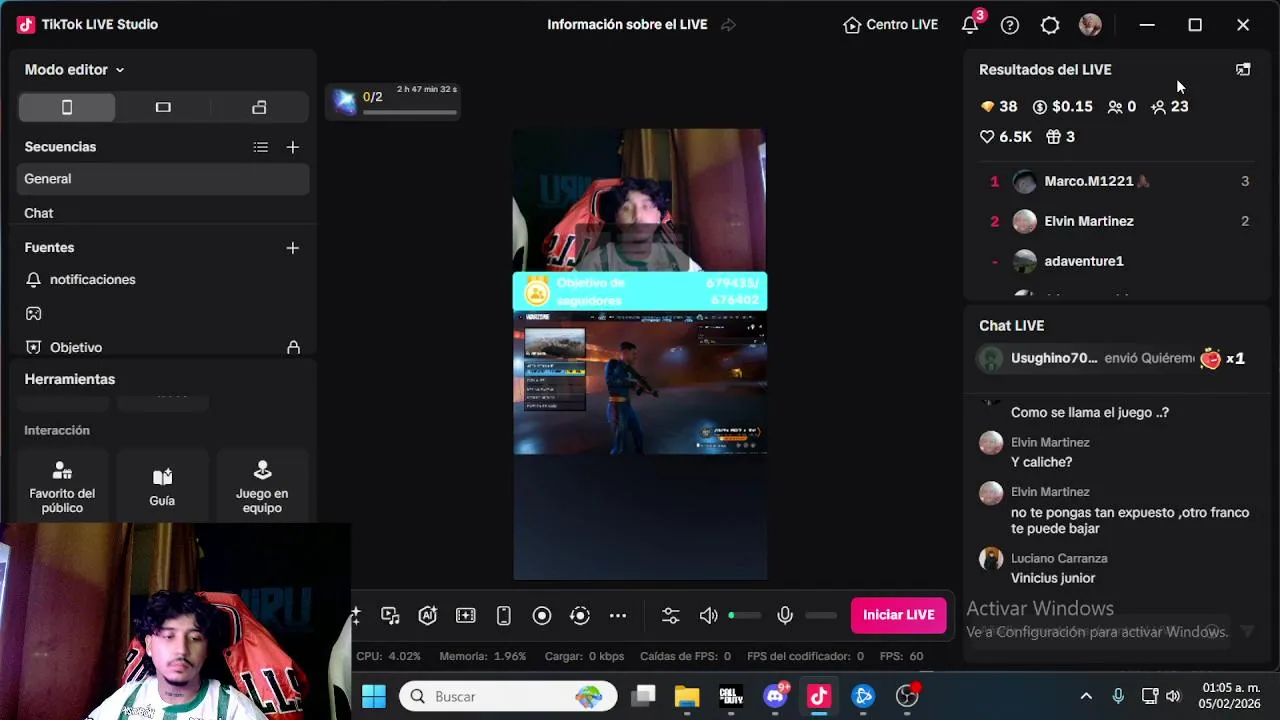Start recording with the record circle icon

pyautogui.click(x=542, y=616)
